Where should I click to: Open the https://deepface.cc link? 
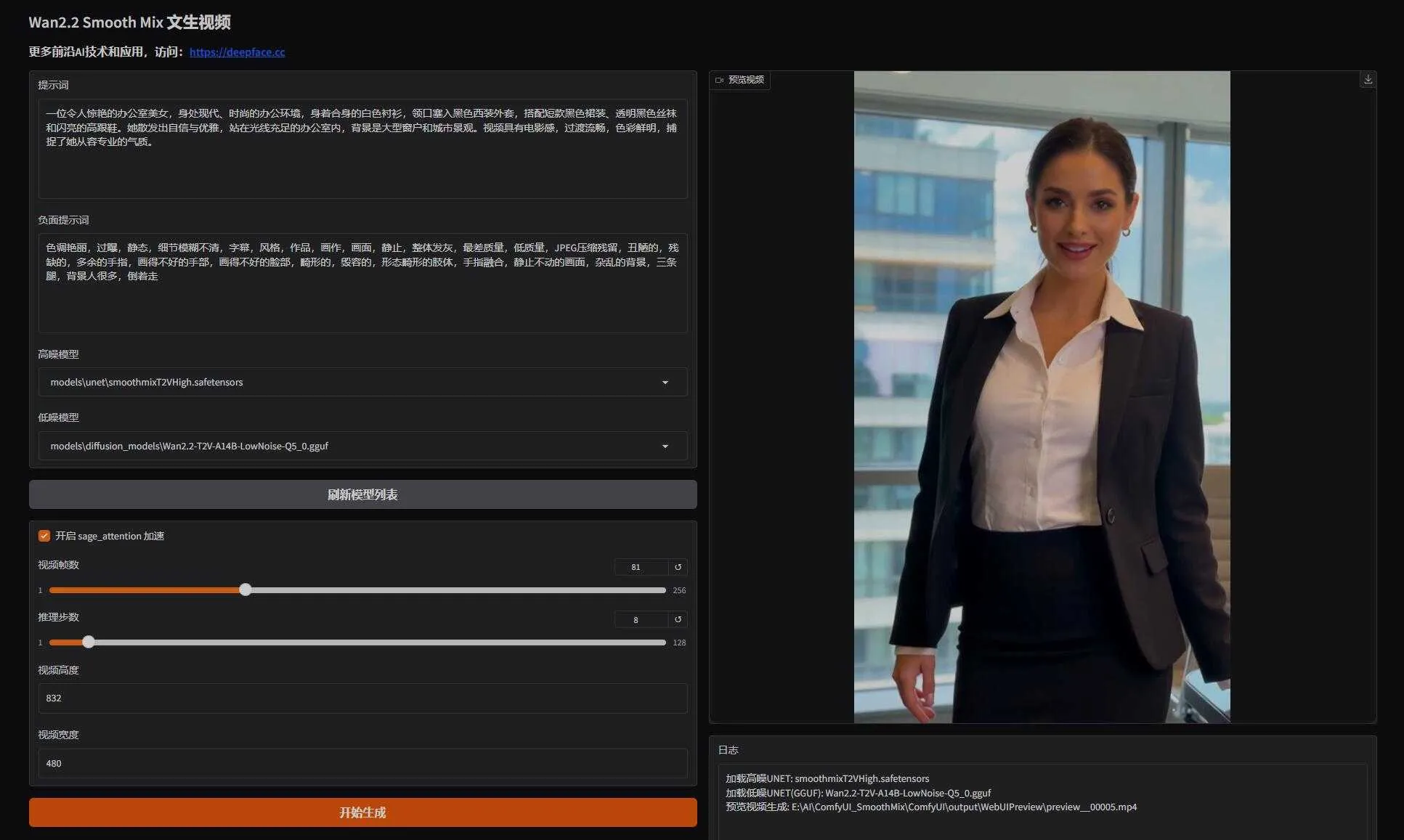(x=237, y=52)
